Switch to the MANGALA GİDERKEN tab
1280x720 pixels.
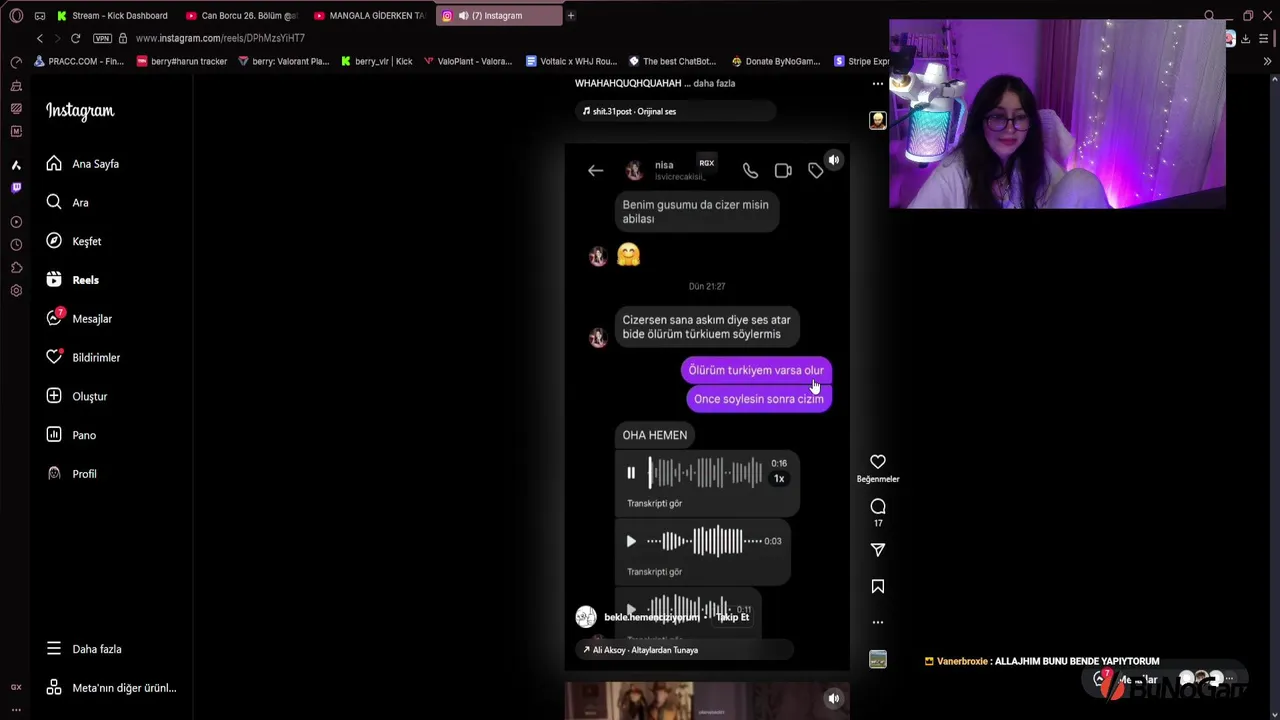(x=370, y=15)
